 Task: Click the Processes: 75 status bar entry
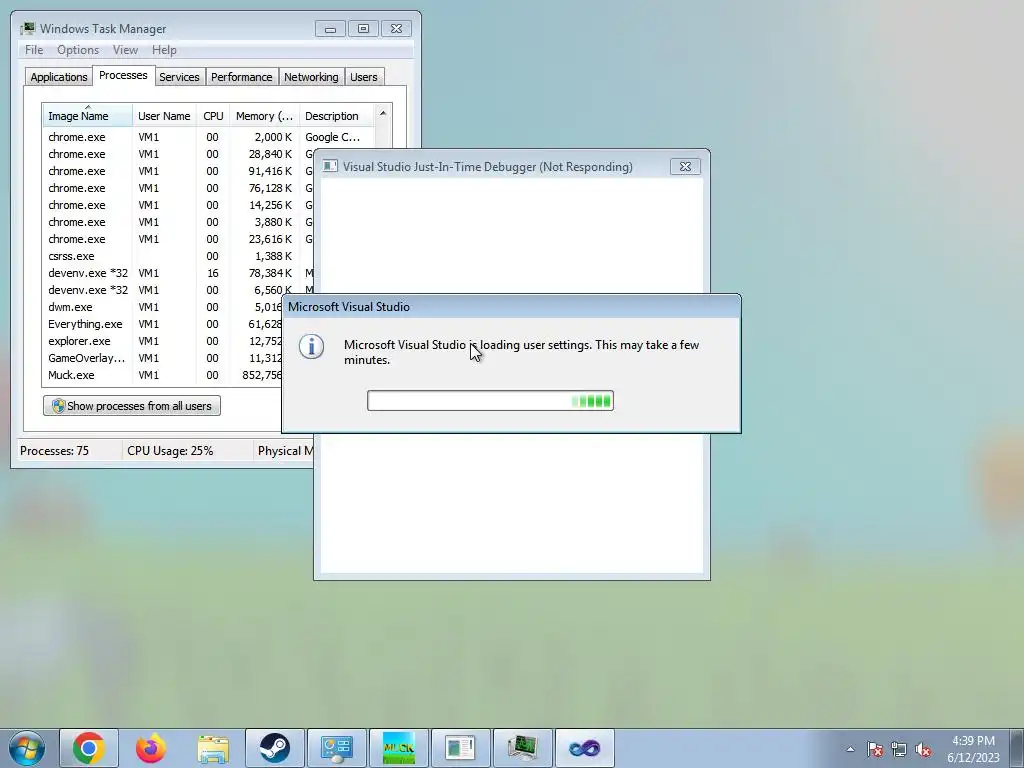54,451
